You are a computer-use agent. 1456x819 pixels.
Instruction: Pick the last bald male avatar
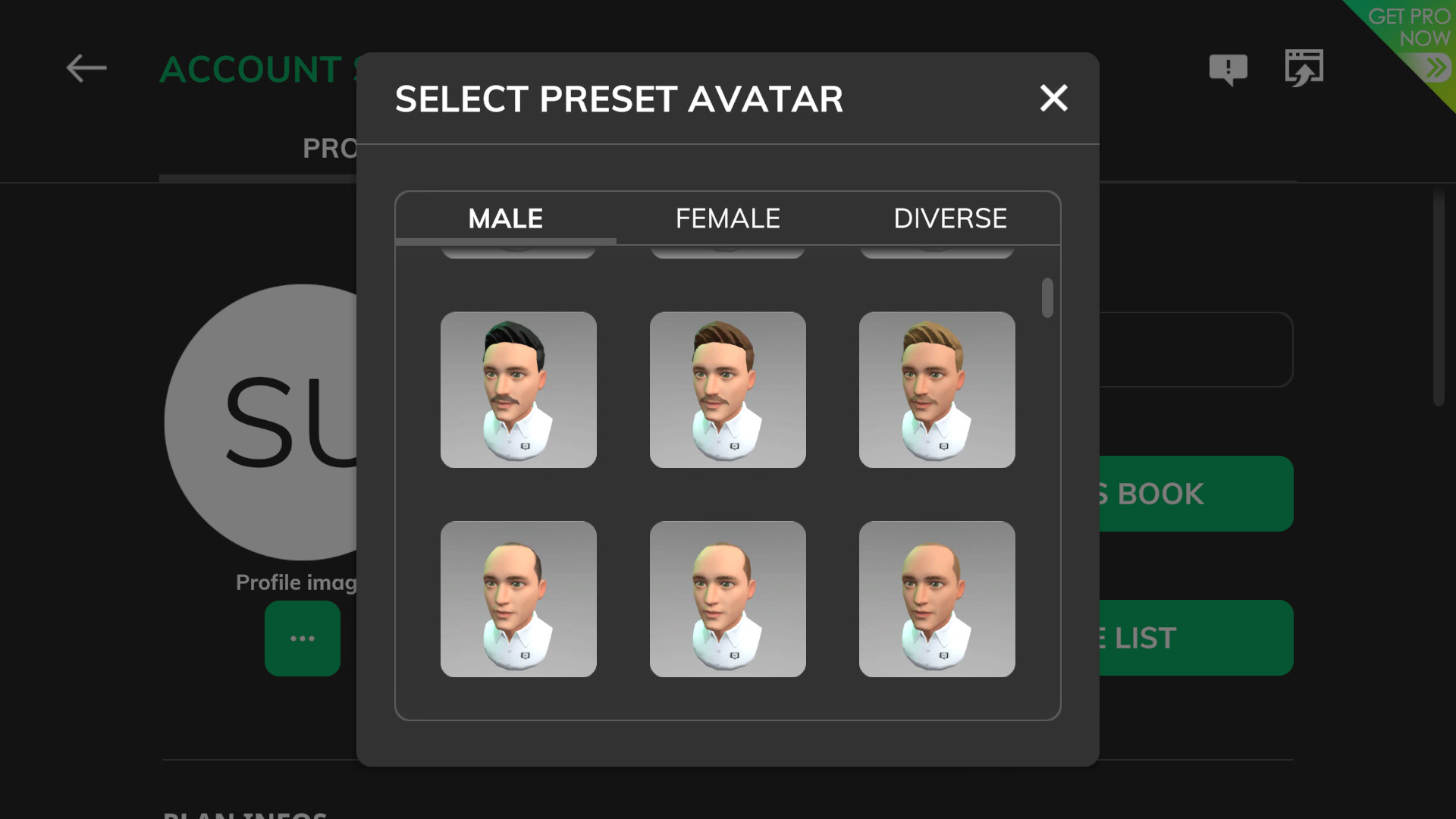click(937, 599)
